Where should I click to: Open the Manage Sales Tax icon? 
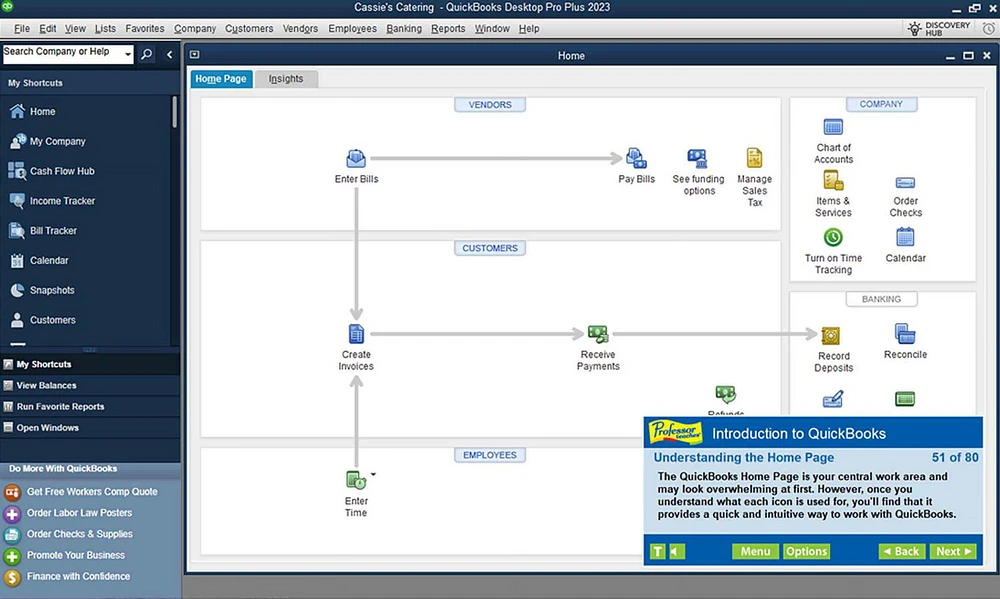point(754,158)
